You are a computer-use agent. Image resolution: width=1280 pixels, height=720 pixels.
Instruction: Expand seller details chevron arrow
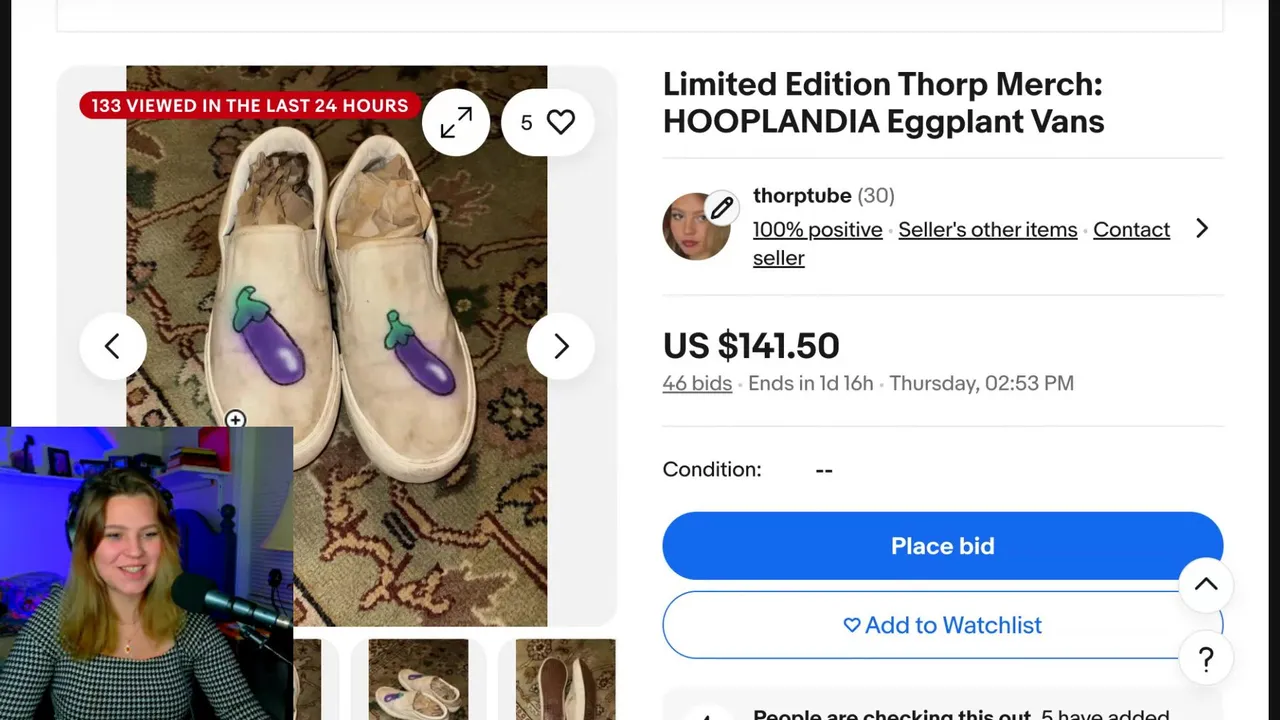coord(1202,229)
